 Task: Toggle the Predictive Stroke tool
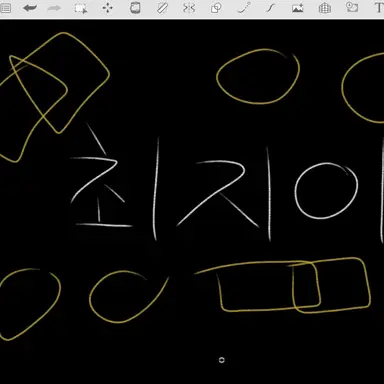(244, 8)
